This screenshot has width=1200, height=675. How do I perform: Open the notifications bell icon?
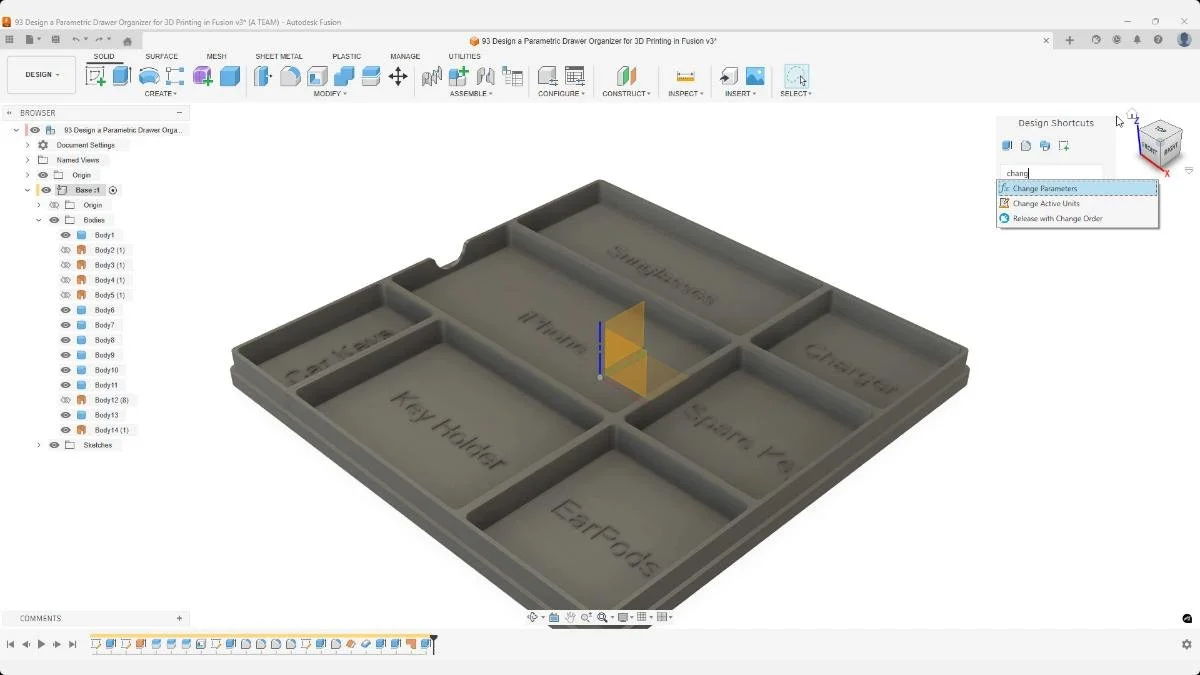pos(1137,40)
